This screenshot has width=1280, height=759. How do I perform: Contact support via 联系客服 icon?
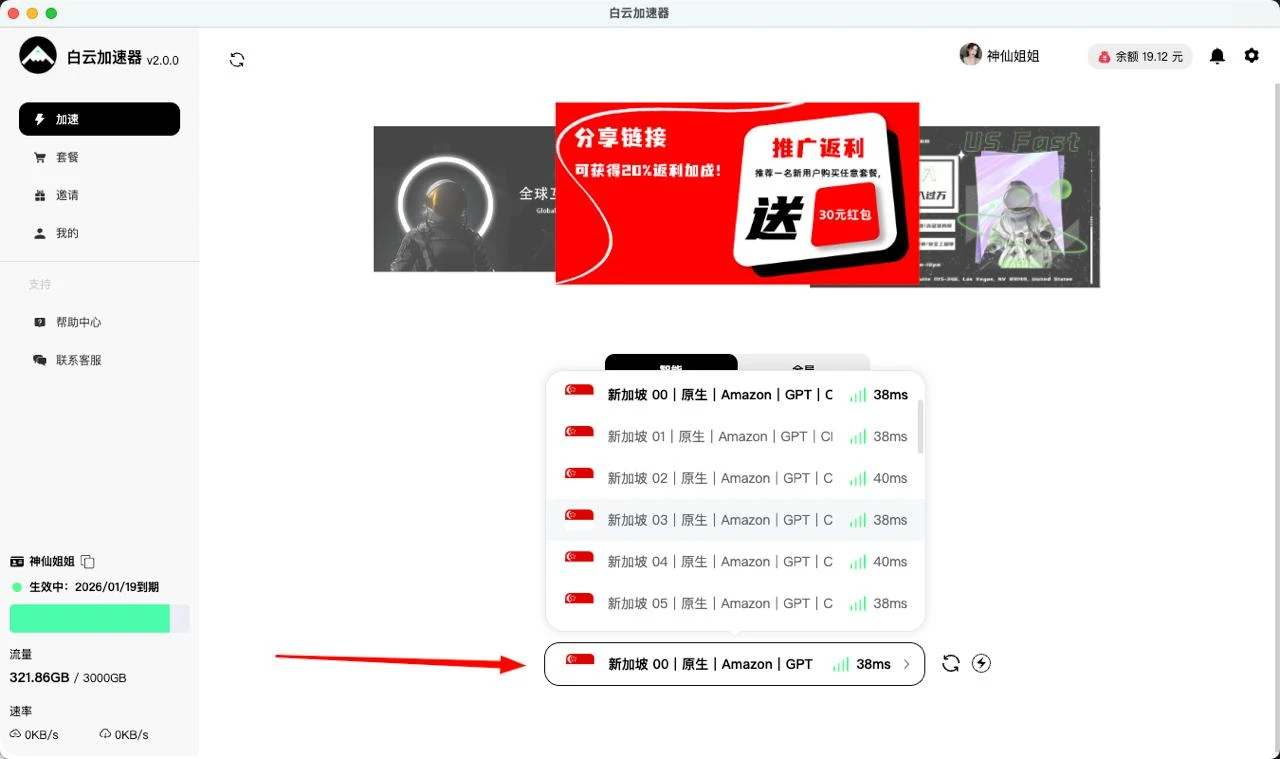click(38, 360)
